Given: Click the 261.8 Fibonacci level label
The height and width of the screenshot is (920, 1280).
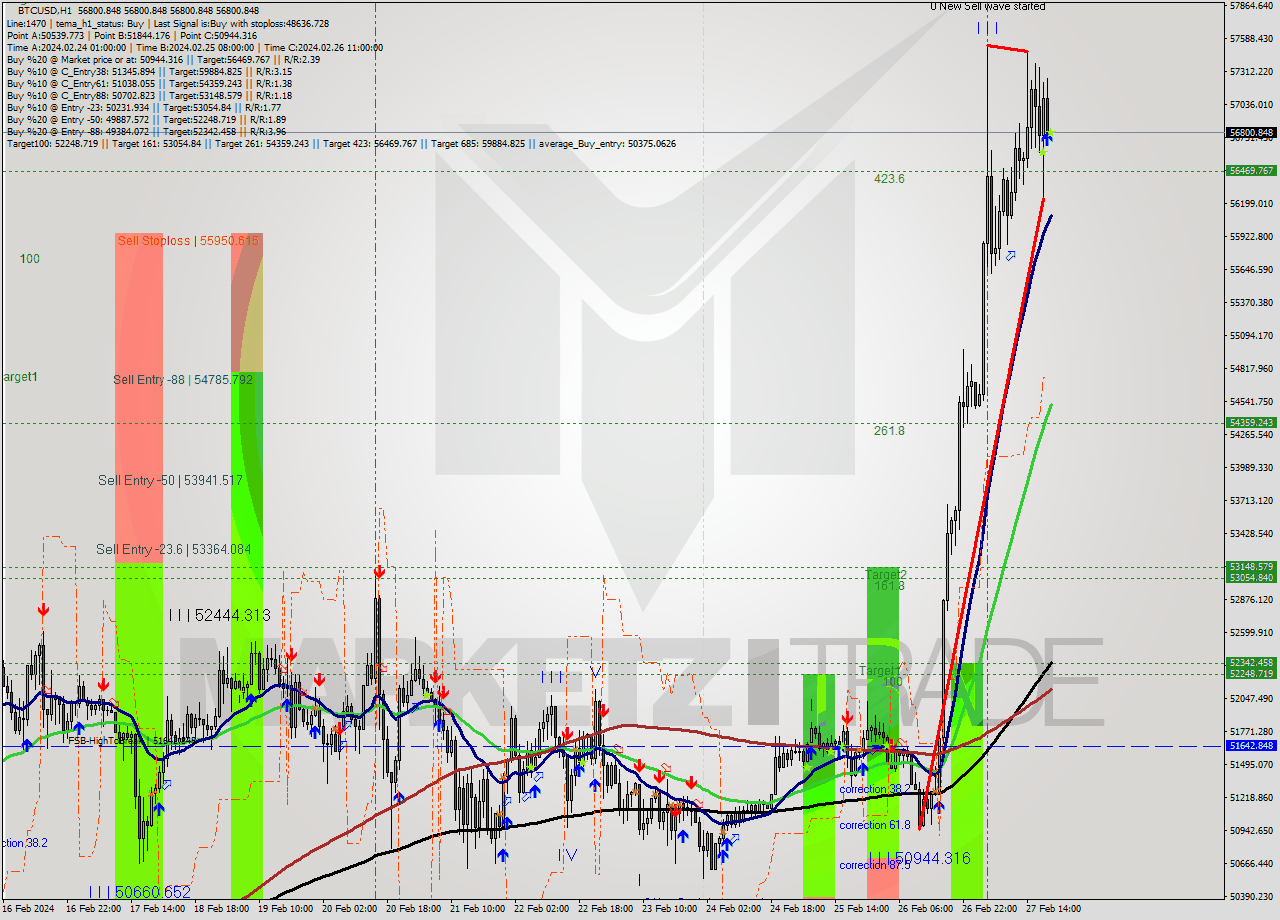Looking at the screenshot, I should click(x=889, y=431).
